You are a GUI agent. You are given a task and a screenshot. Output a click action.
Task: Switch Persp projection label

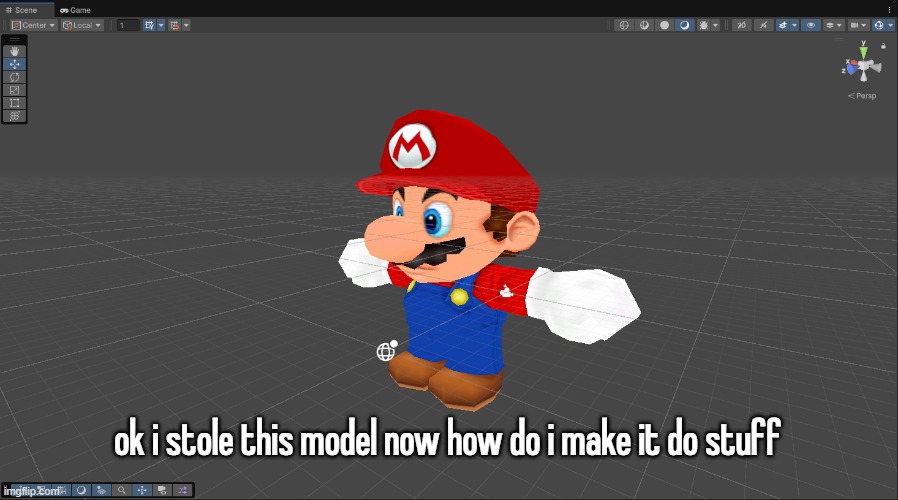point(862,96)
